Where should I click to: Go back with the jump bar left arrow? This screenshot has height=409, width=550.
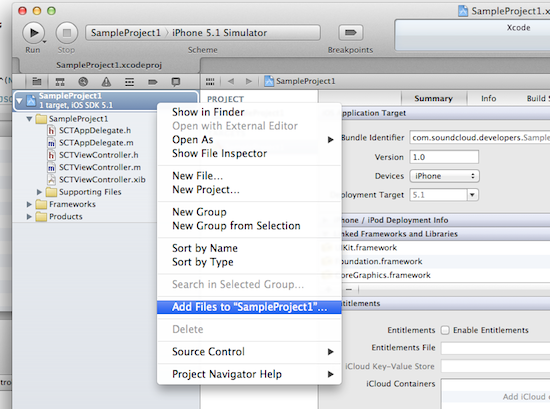click(x=231, y=81)
